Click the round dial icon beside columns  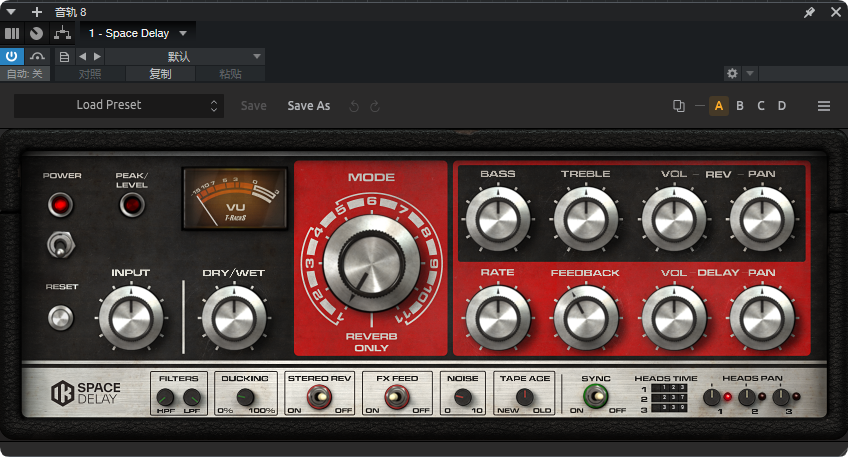tap(36, 34)
